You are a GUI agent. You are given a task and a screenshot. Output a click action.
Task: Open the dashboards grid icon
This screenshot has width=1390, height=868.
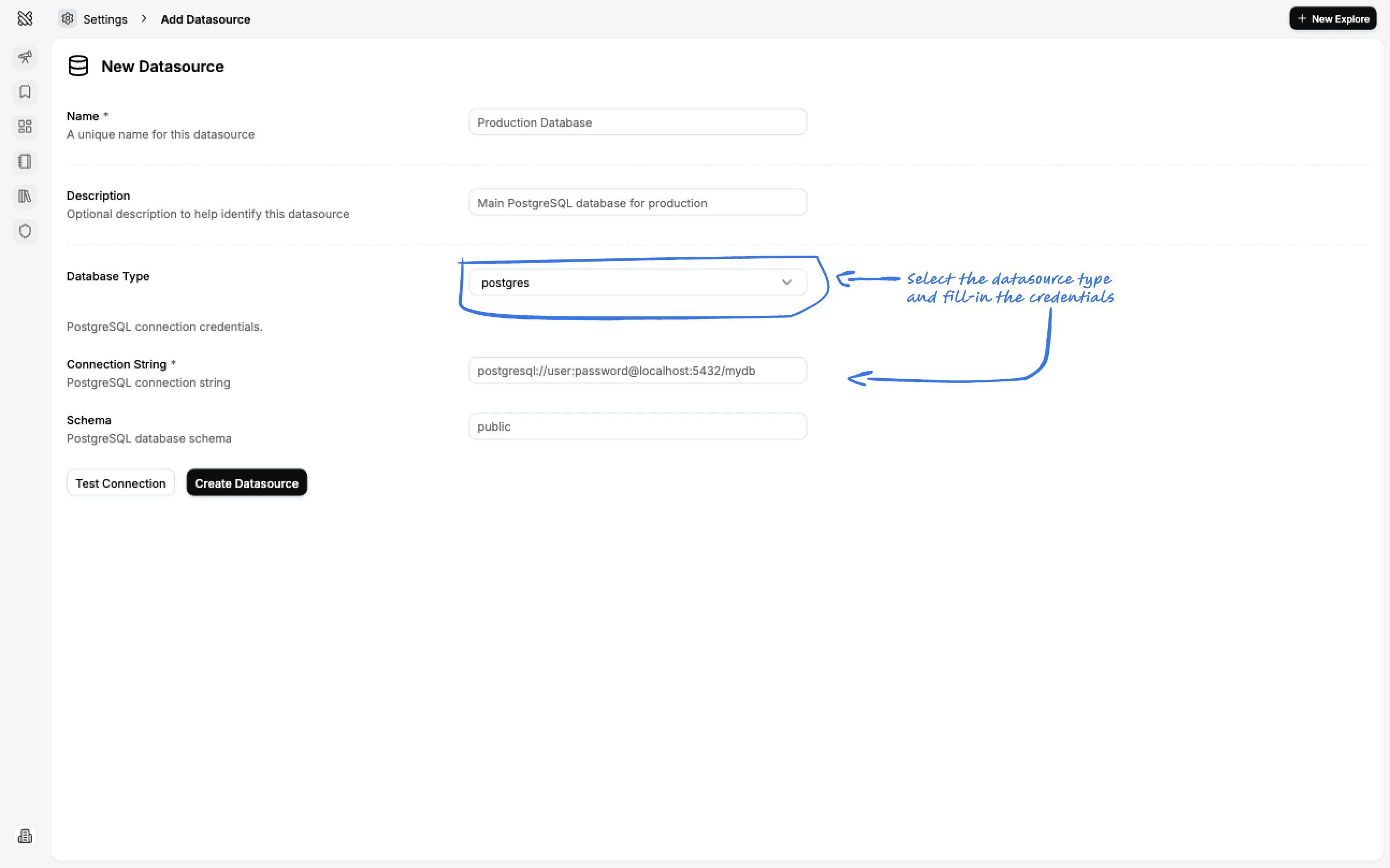[25, 127]
